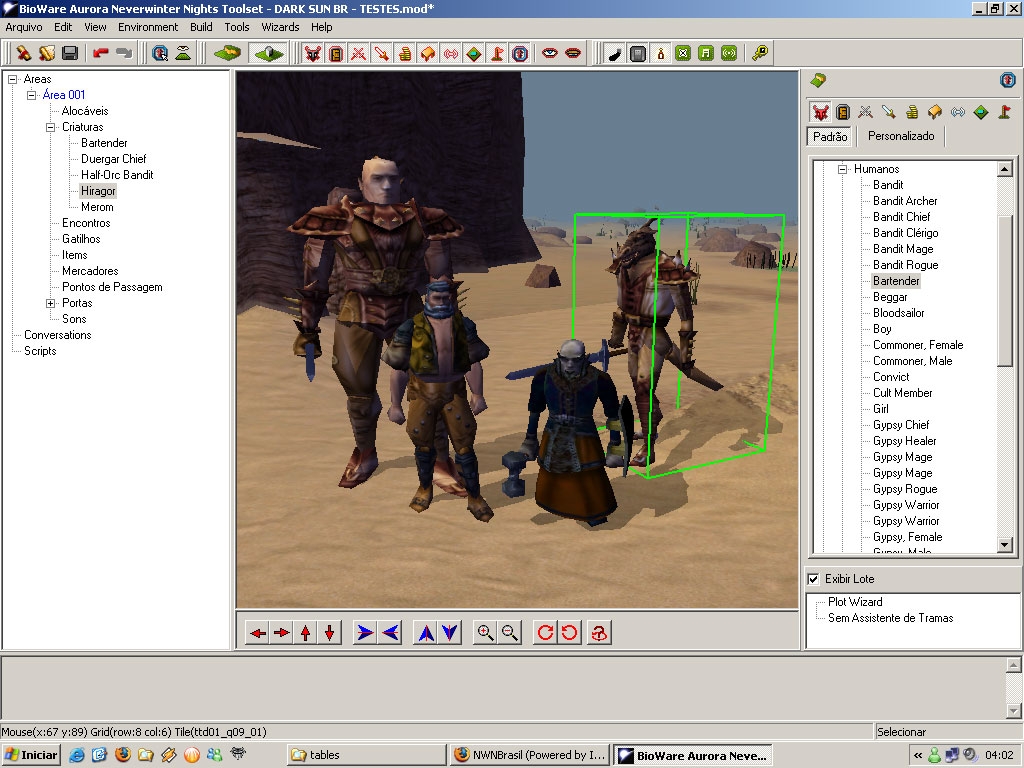Collapse the Humanos palette category
The height and width of the screenshot is (768, 1024).
pyautogui.click(x=843, y=169)
